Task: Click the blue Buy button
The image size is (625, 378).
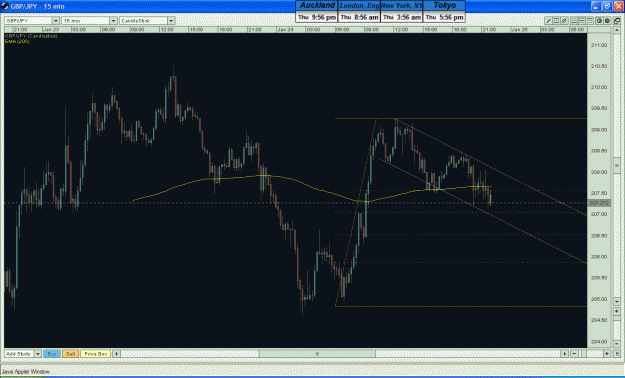Action: pyautogui.click(x=51, y=354)
